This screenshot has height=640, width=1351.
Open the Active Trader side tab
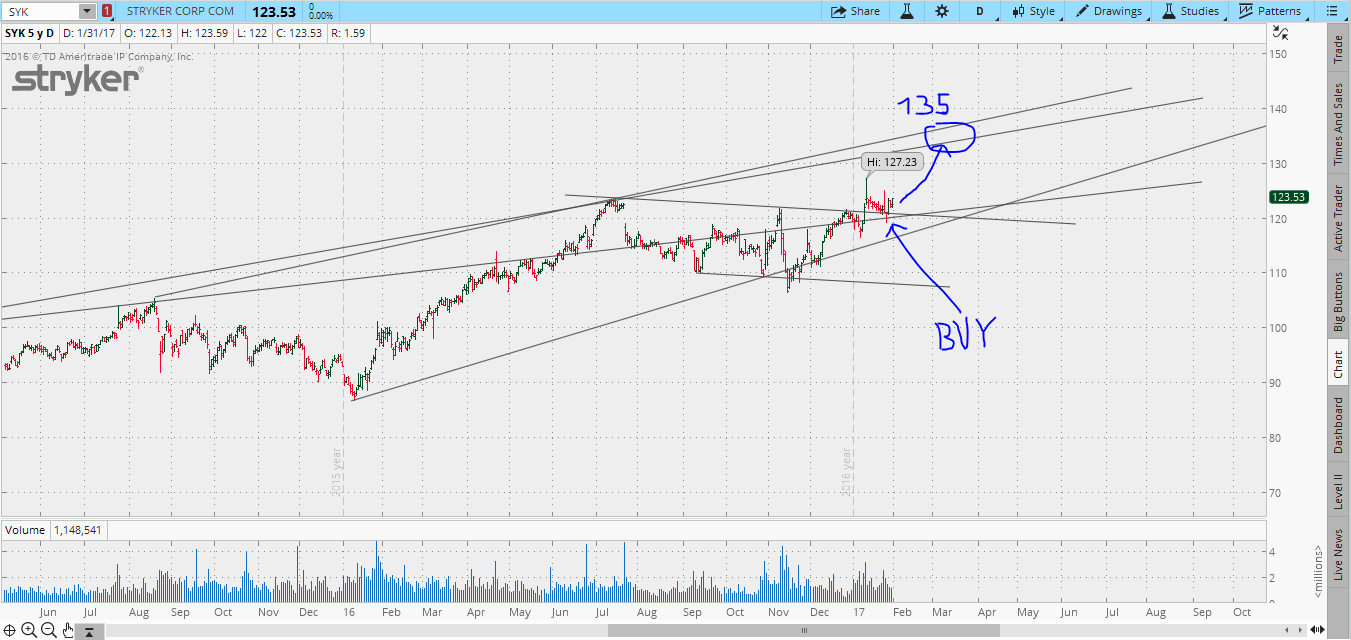click(x=1338, y=219)
